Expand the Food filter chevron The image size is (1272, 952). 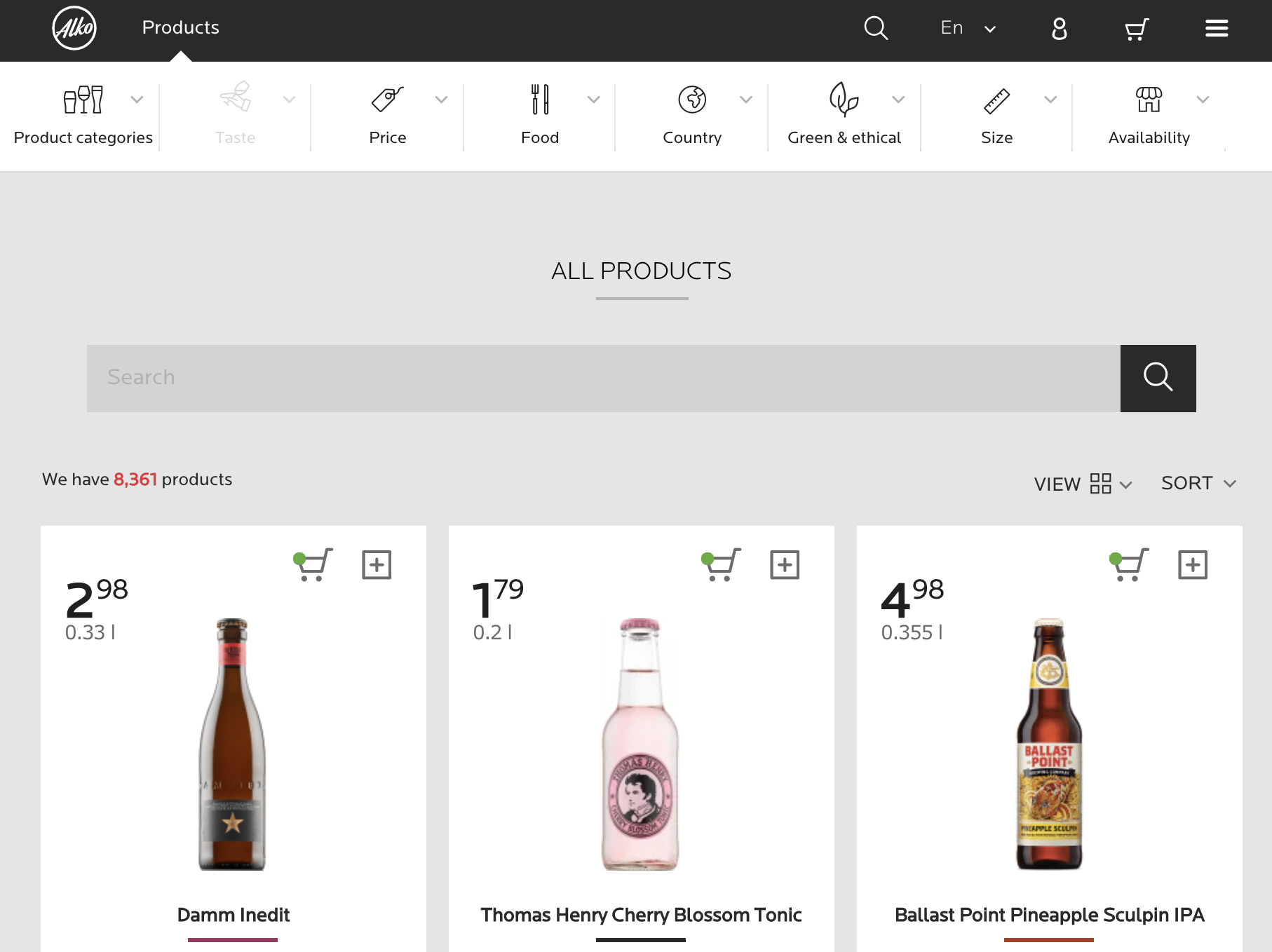tap(594, 100)
